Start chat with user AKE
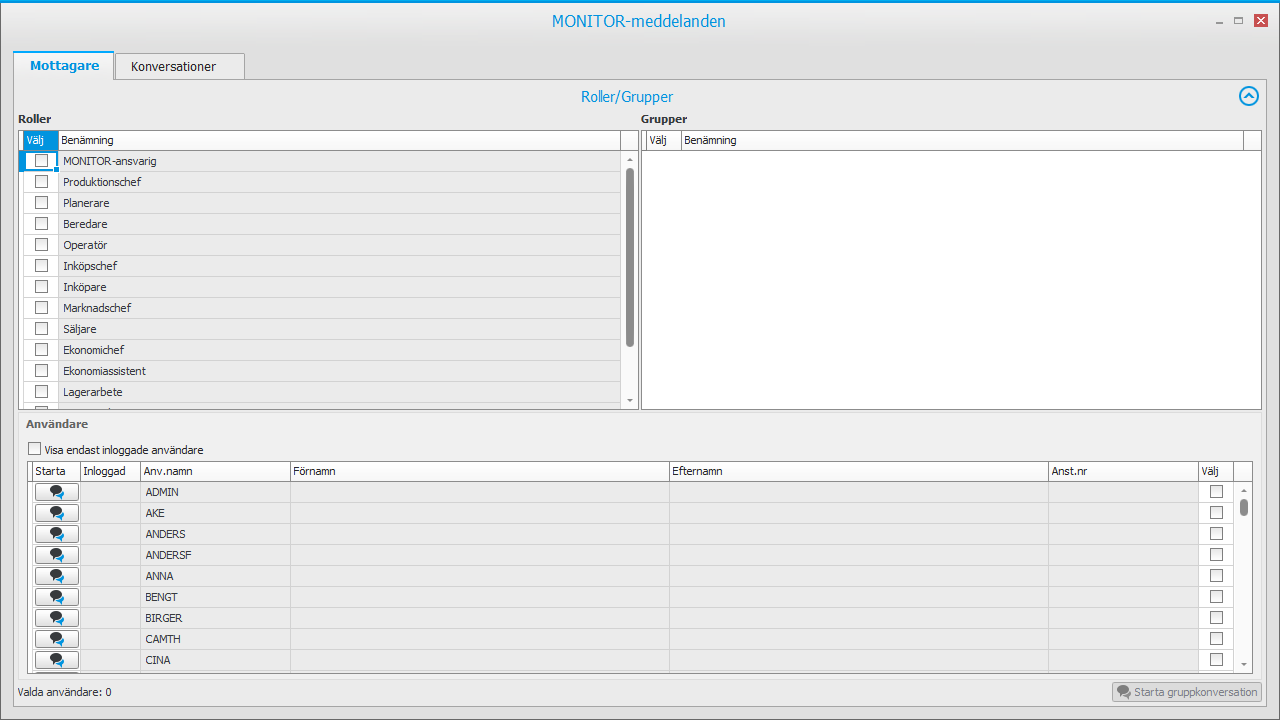1280x720 pixels. [x=57, y=513]
